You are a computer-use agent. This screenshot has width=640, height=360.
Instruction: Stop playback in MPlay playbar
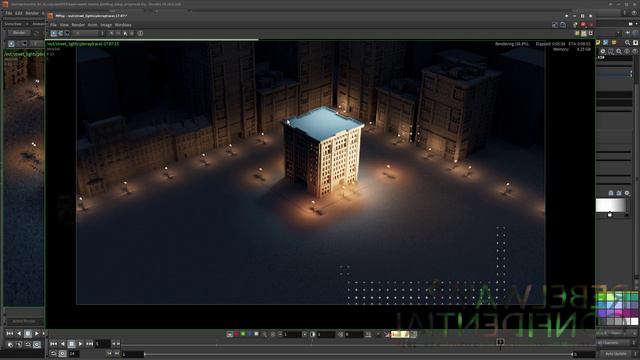[71, 344]
